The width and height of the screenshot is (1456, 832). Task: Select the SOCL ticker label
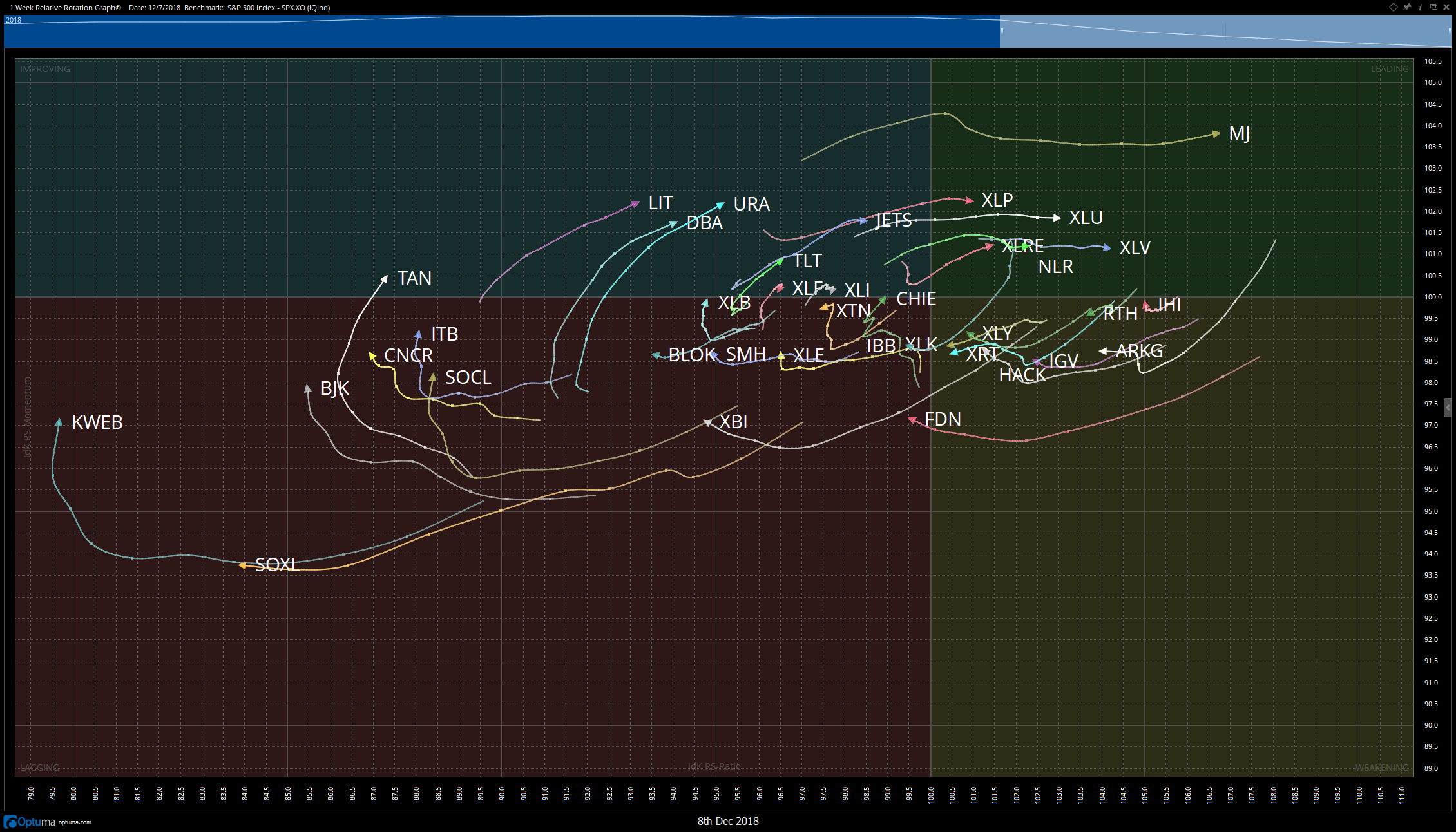pyautogui.click(x=468, y=377)
